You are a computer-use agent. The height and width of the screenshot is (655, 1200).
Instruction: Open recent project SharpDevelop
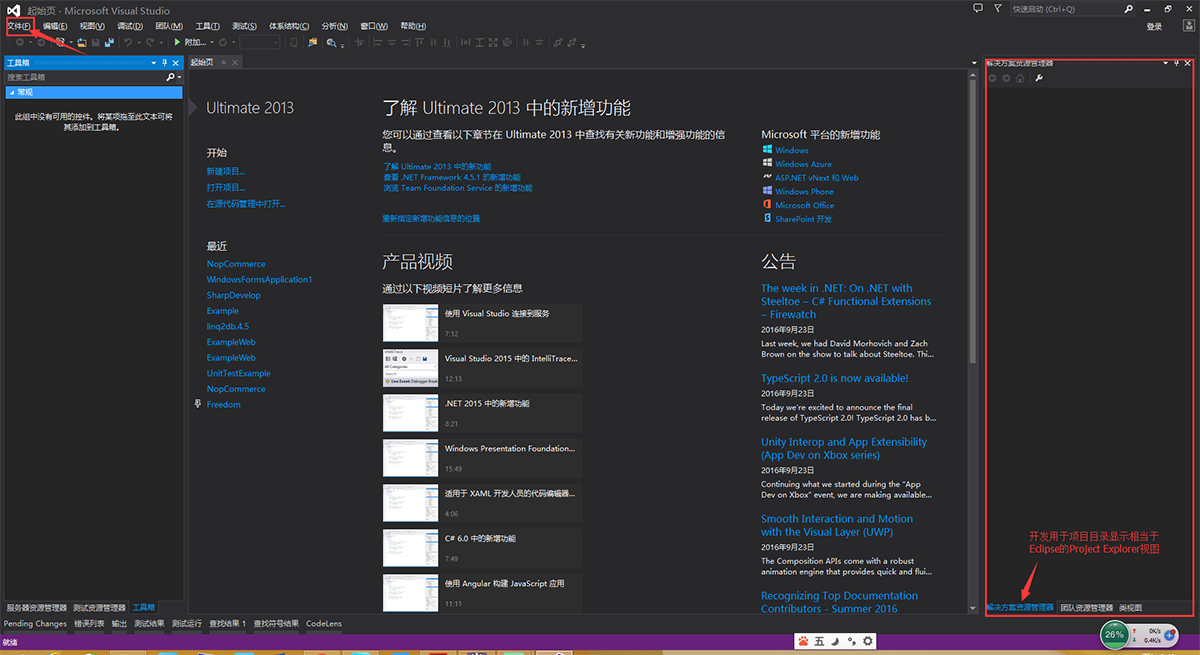tap(234, 295)
